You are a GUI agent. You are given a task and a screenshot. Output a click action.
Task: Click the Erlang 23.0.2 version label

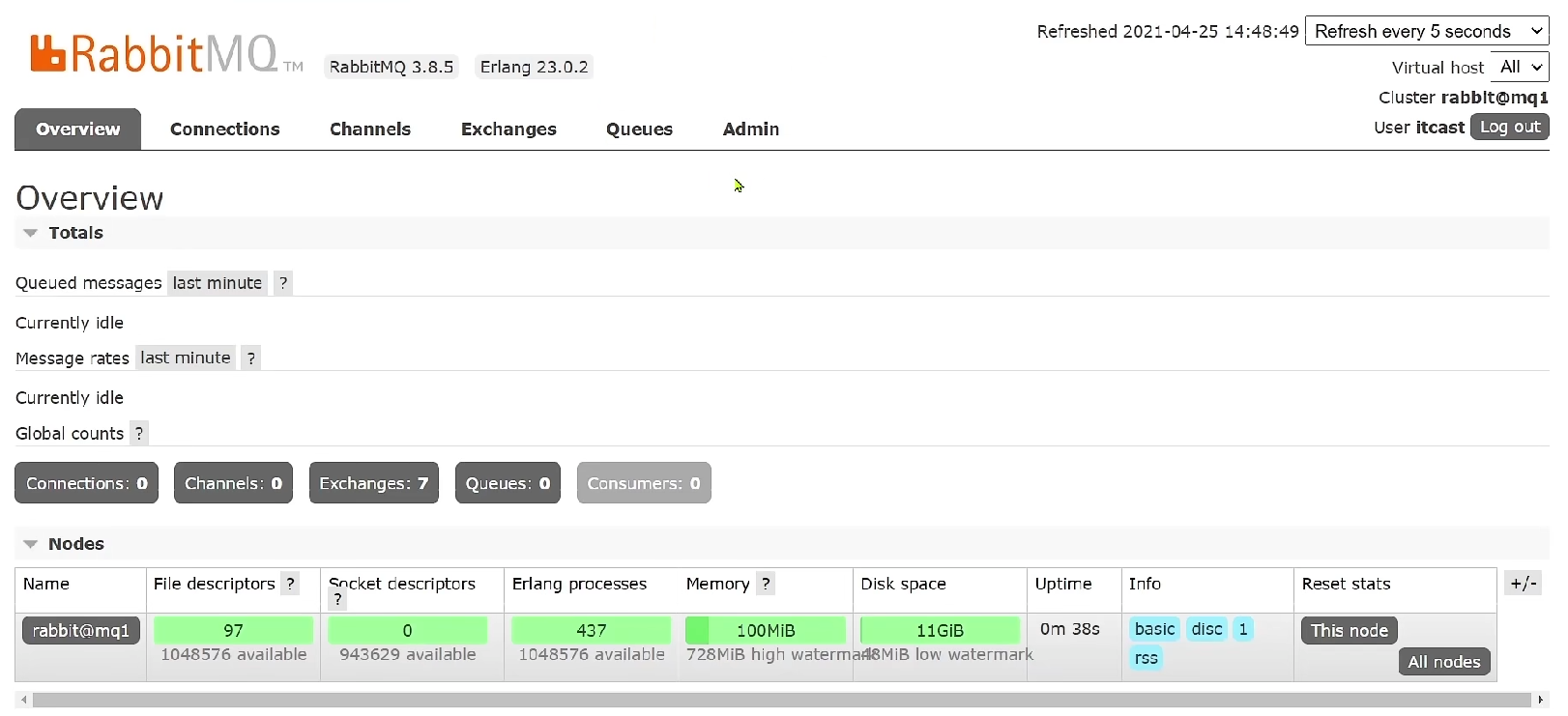534,67
